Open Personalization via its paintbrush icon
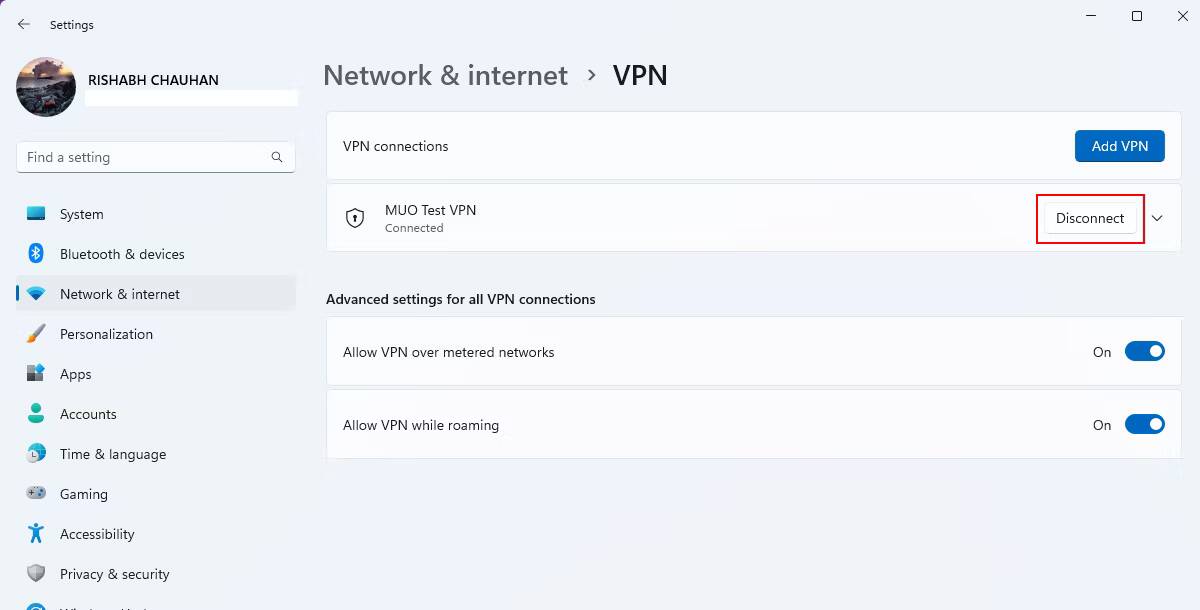 [36, 333]
